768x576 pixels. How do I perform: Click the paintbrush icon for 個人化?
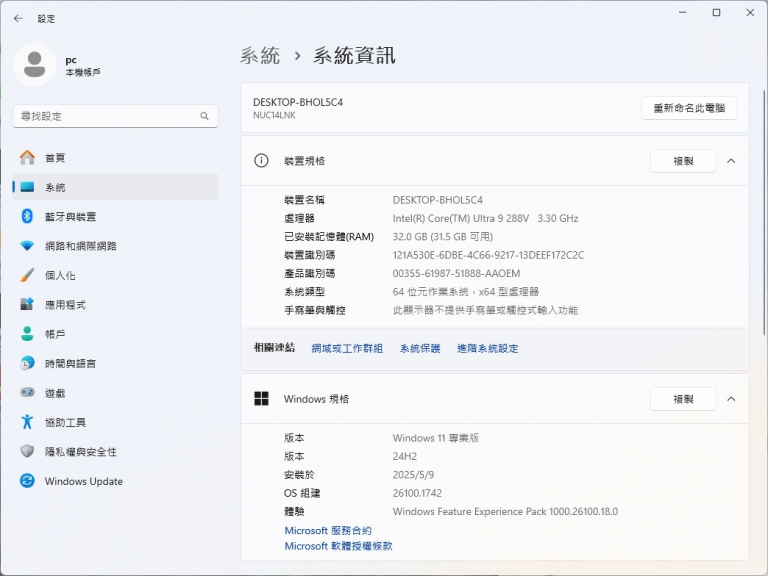27,275
